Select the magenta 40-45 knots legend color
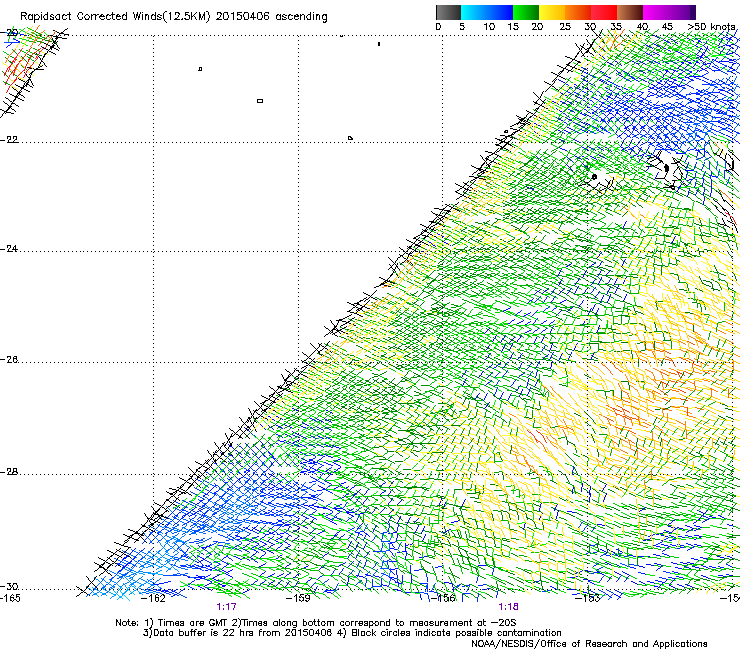 [656, 12]
